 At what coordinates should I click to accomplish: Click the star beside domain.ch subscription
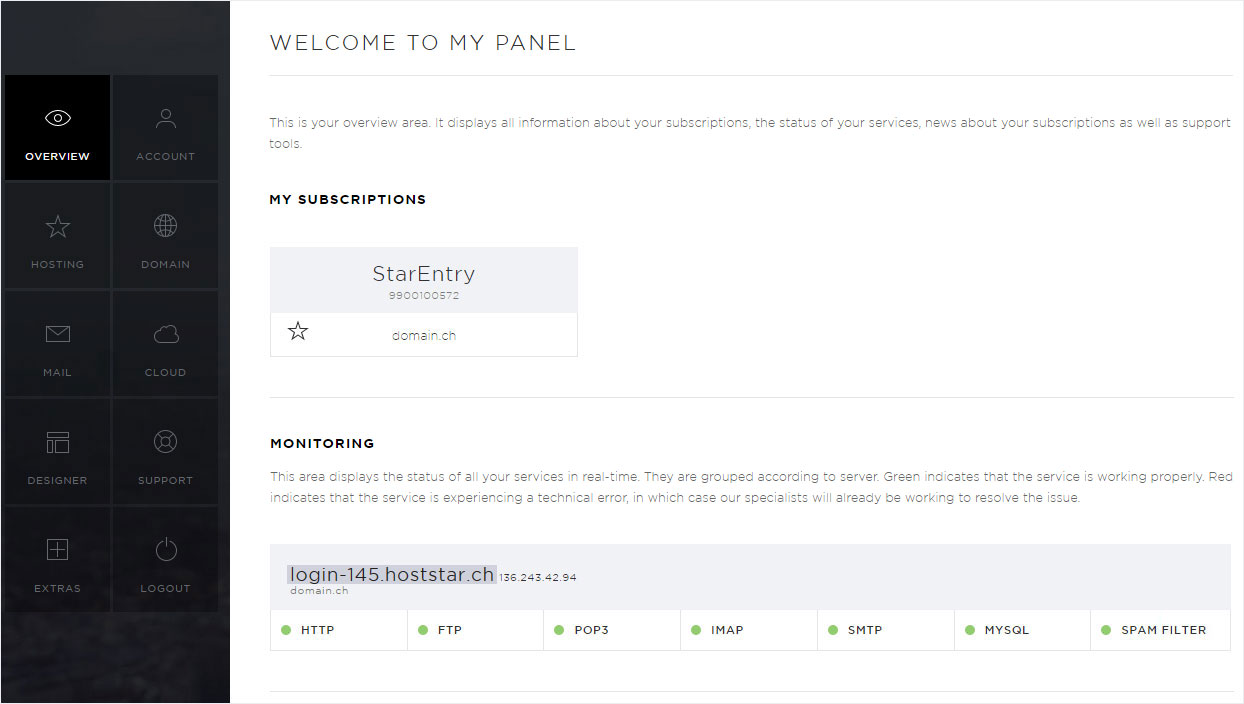(298, 332)
